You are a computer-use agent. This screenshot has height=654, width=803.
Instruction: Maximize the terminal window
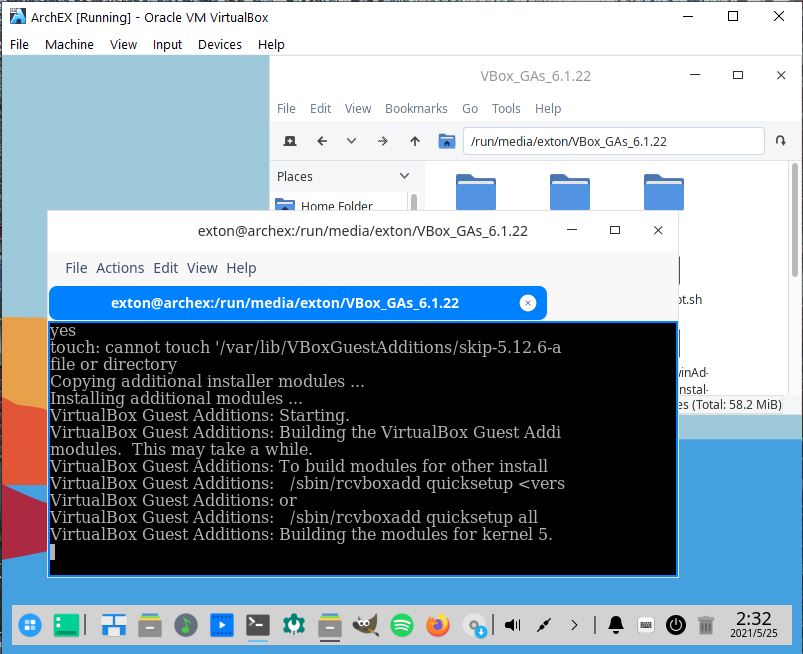click(615, 230)
